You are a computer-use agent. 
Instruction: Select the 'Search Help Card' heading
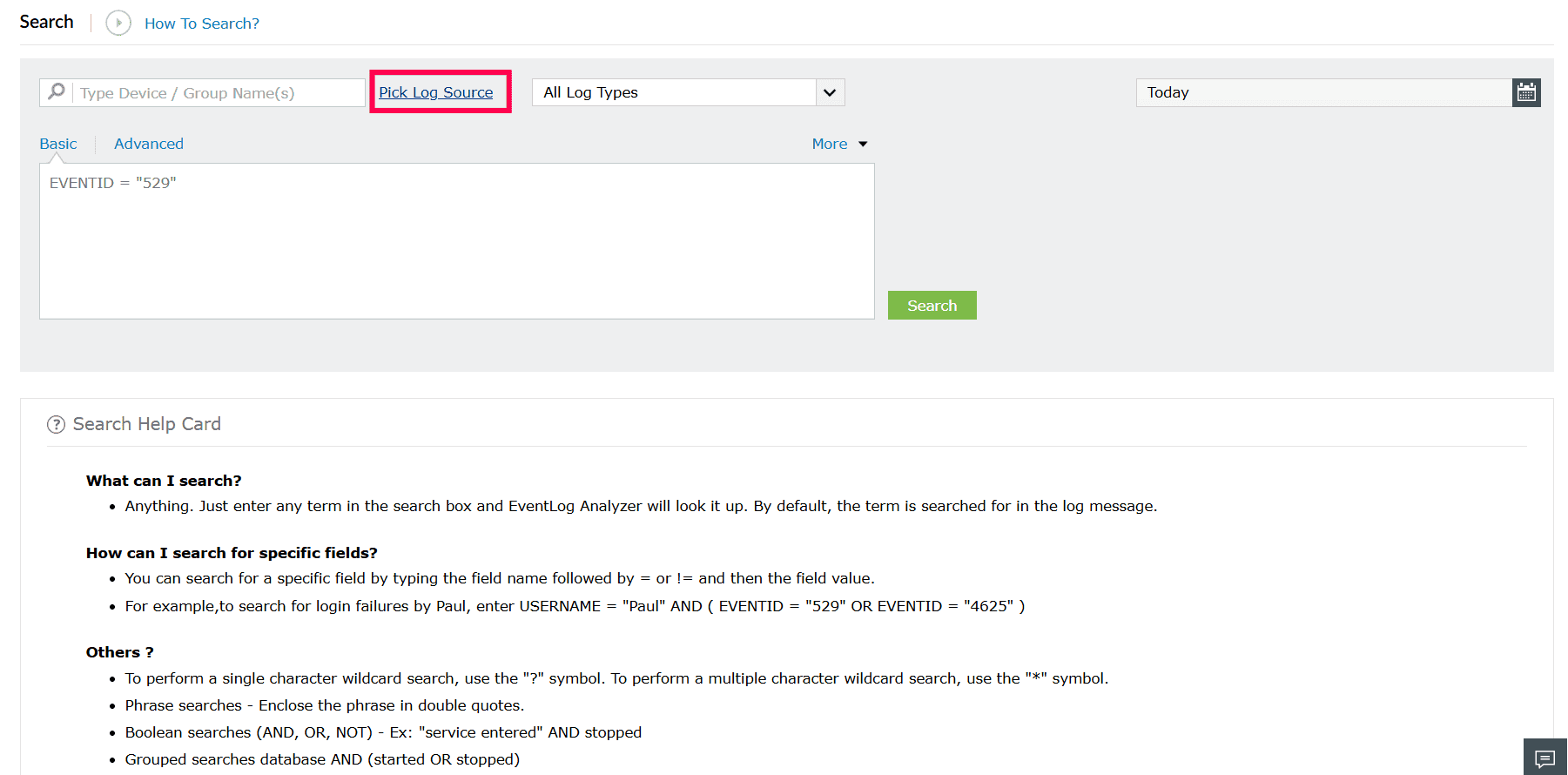pos(147,424)
